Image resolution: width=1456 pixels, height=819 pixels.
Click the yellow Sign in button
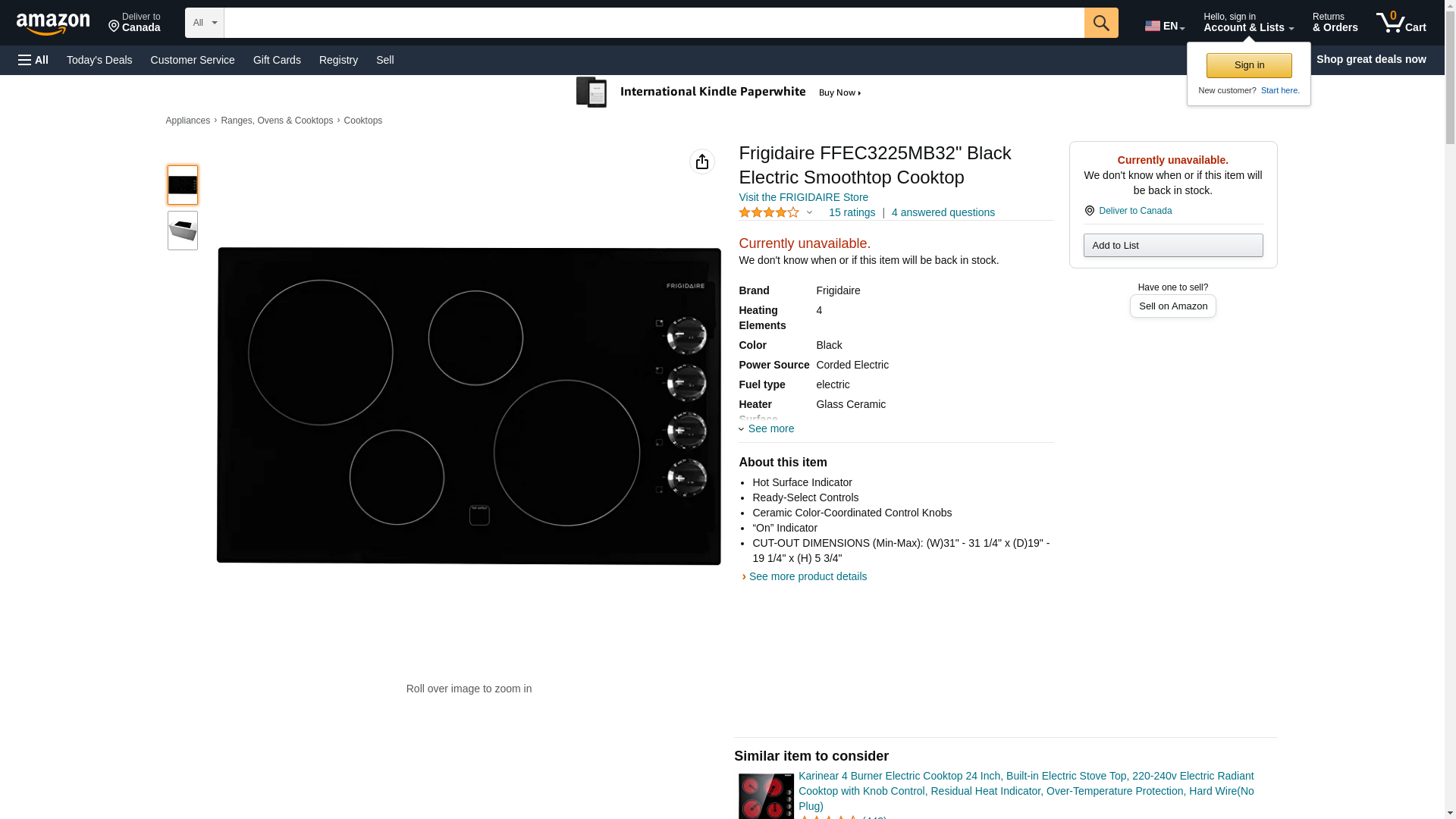pos(1248,65)
